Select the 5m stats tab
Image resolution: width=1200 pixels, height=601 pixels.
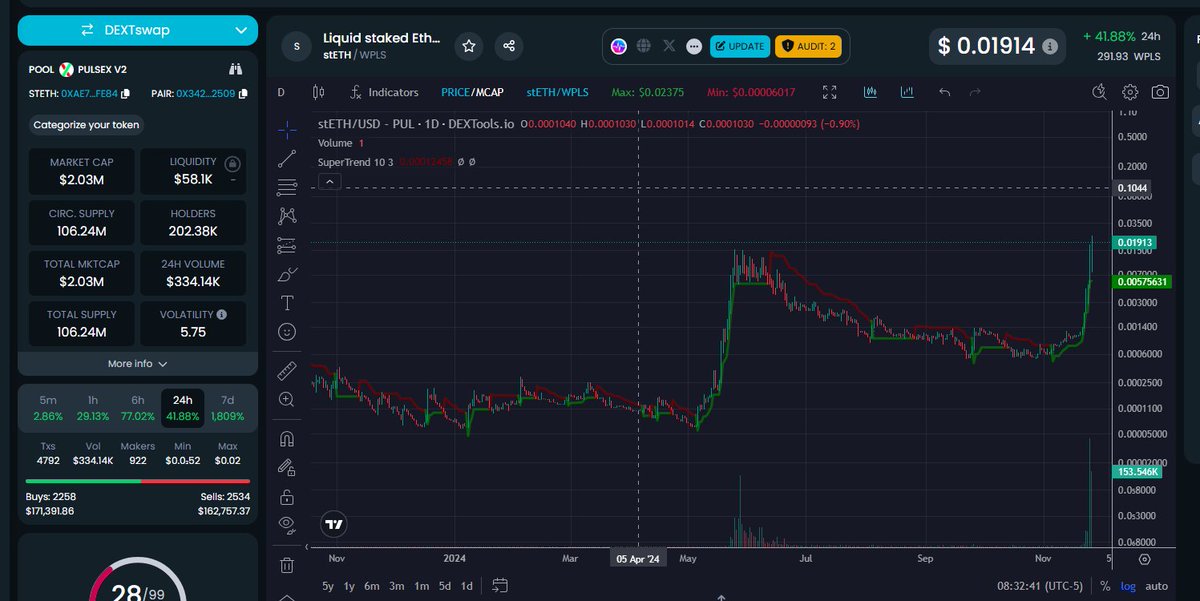tap(48, 407)
